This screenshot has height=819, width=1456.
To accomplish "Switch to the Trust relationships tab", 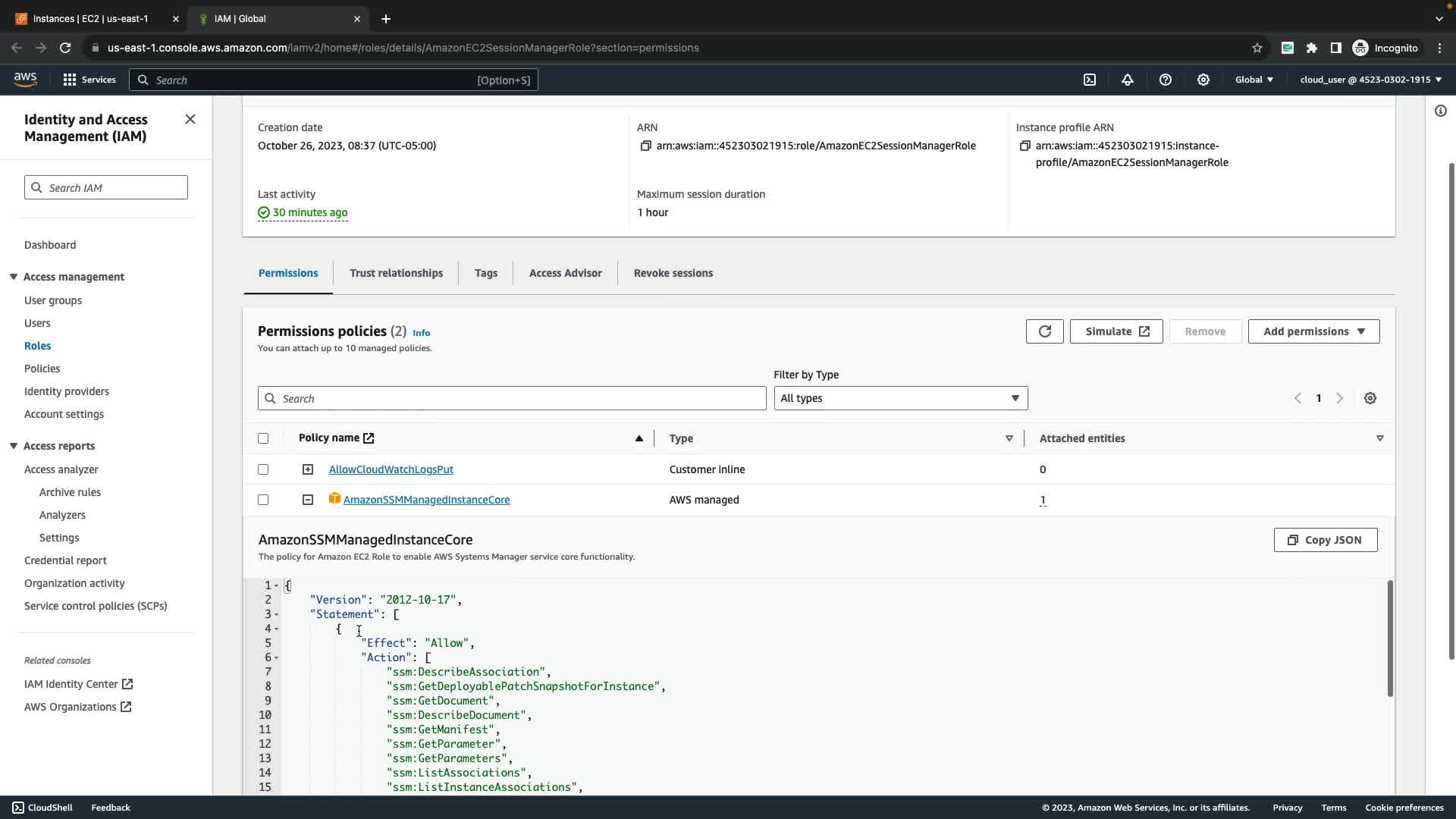I will click(x=396, y=273).
